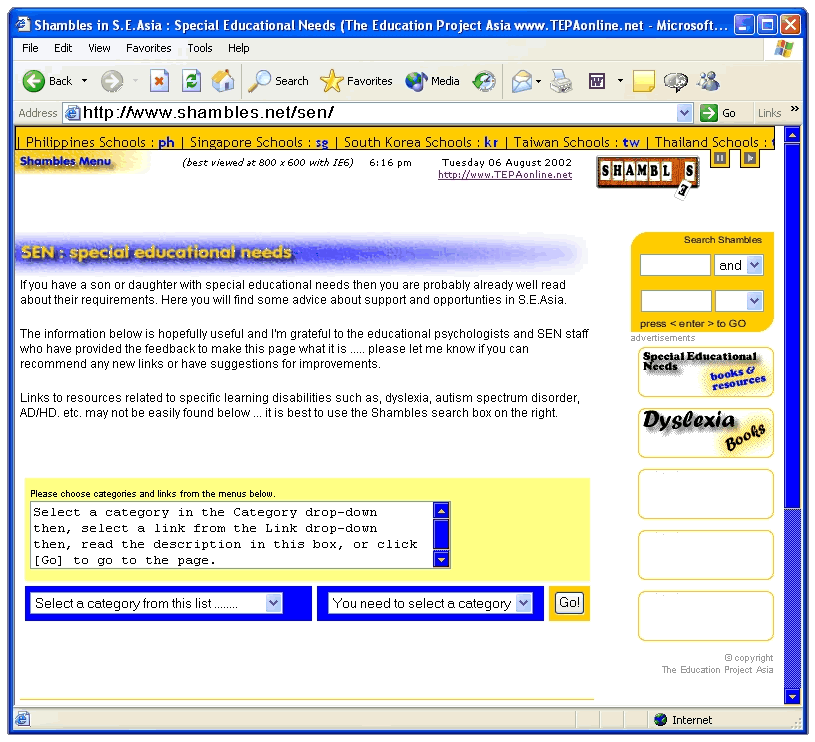Click the page scrollbar's down arrow
The width and height of the screenshot is (815, 742).
tap(793, 696)
